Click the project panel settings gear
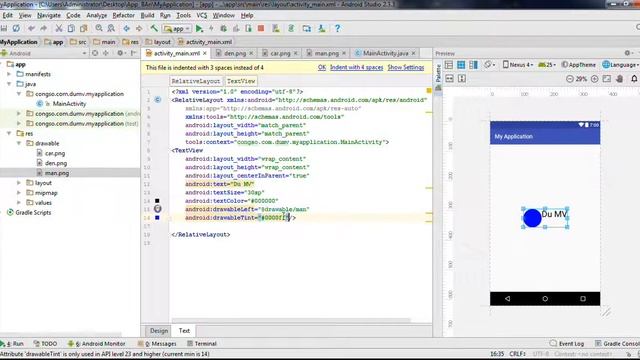Image resolution: width=640 pixels, height=360 pixels. [120, 53]
